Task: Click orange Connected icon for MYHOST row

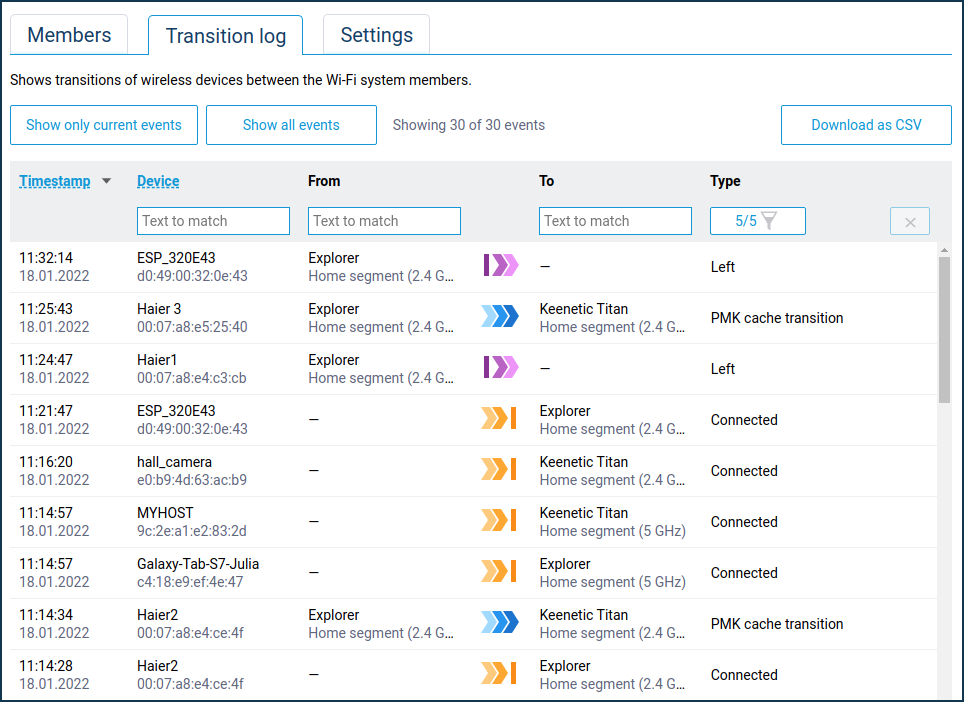Action: point(498,521)
